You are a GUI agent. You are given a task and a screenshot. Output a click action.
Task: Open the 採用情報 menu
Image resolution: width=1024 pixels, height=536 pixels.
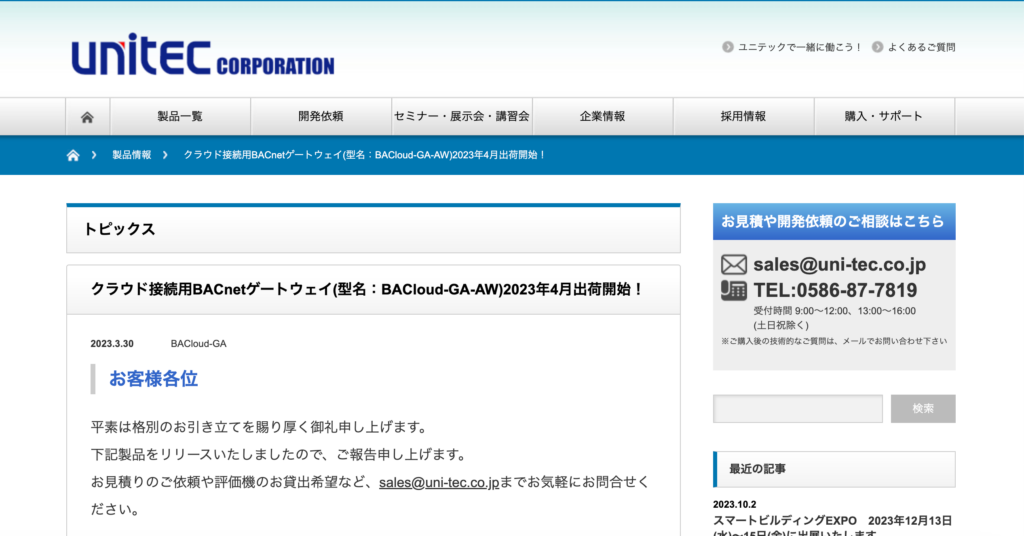[x=743, y=117]
